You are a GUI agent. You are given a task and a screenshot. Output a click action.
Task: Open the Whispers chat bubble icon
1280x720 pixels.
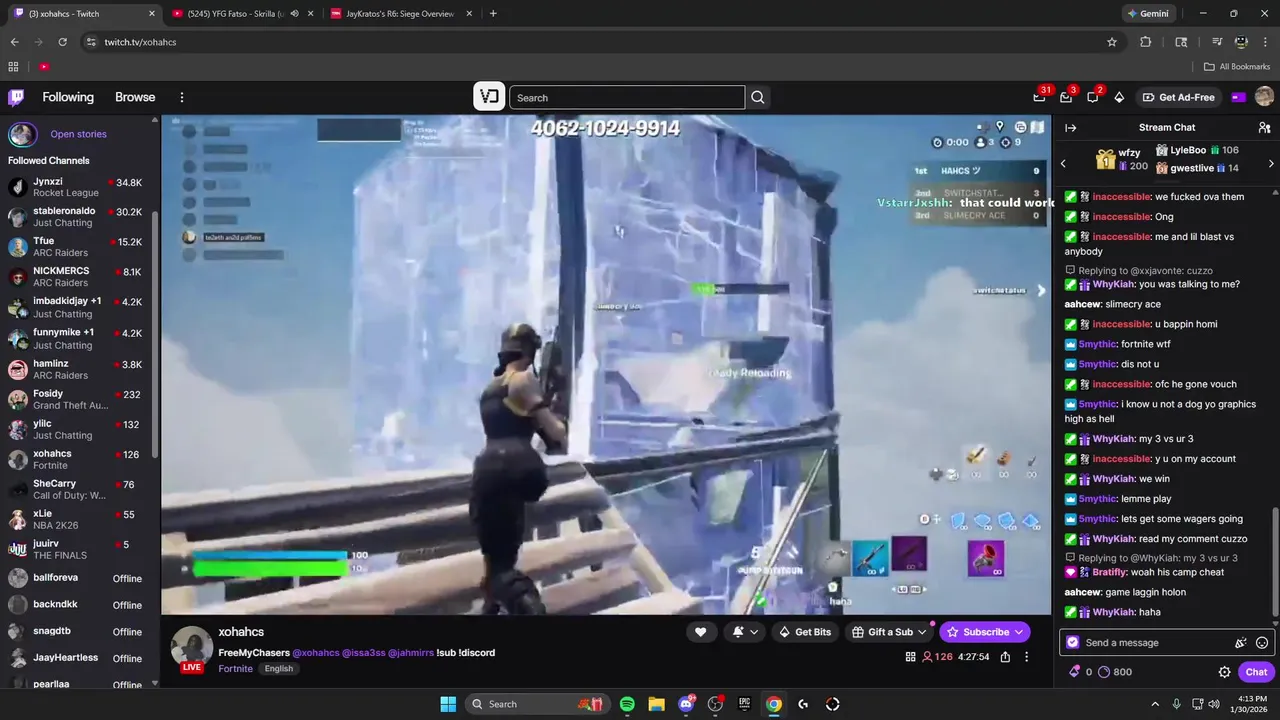click(x=1093, y=97)
